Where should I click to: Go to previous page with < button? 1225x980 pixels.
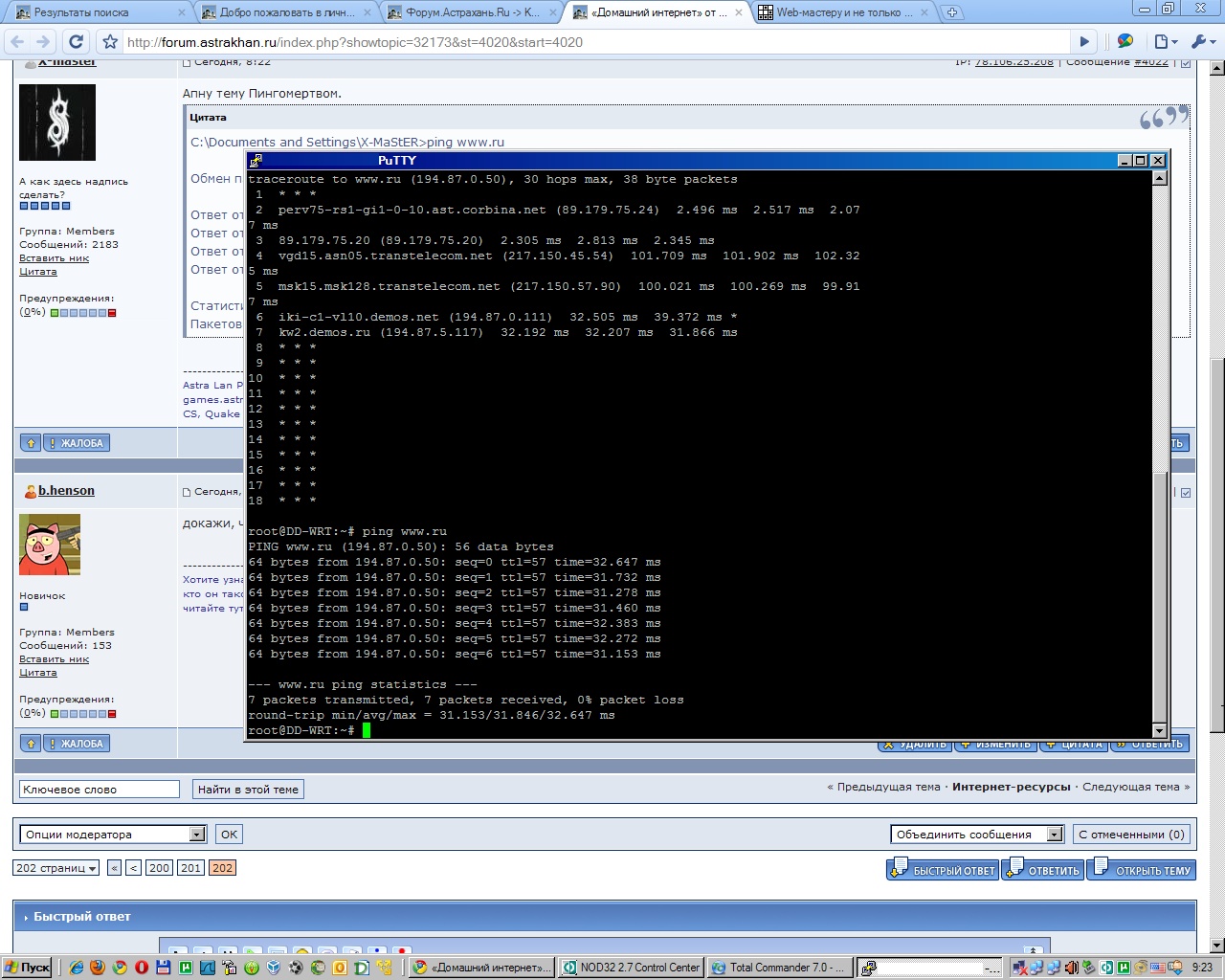click(x=133, y=868)
